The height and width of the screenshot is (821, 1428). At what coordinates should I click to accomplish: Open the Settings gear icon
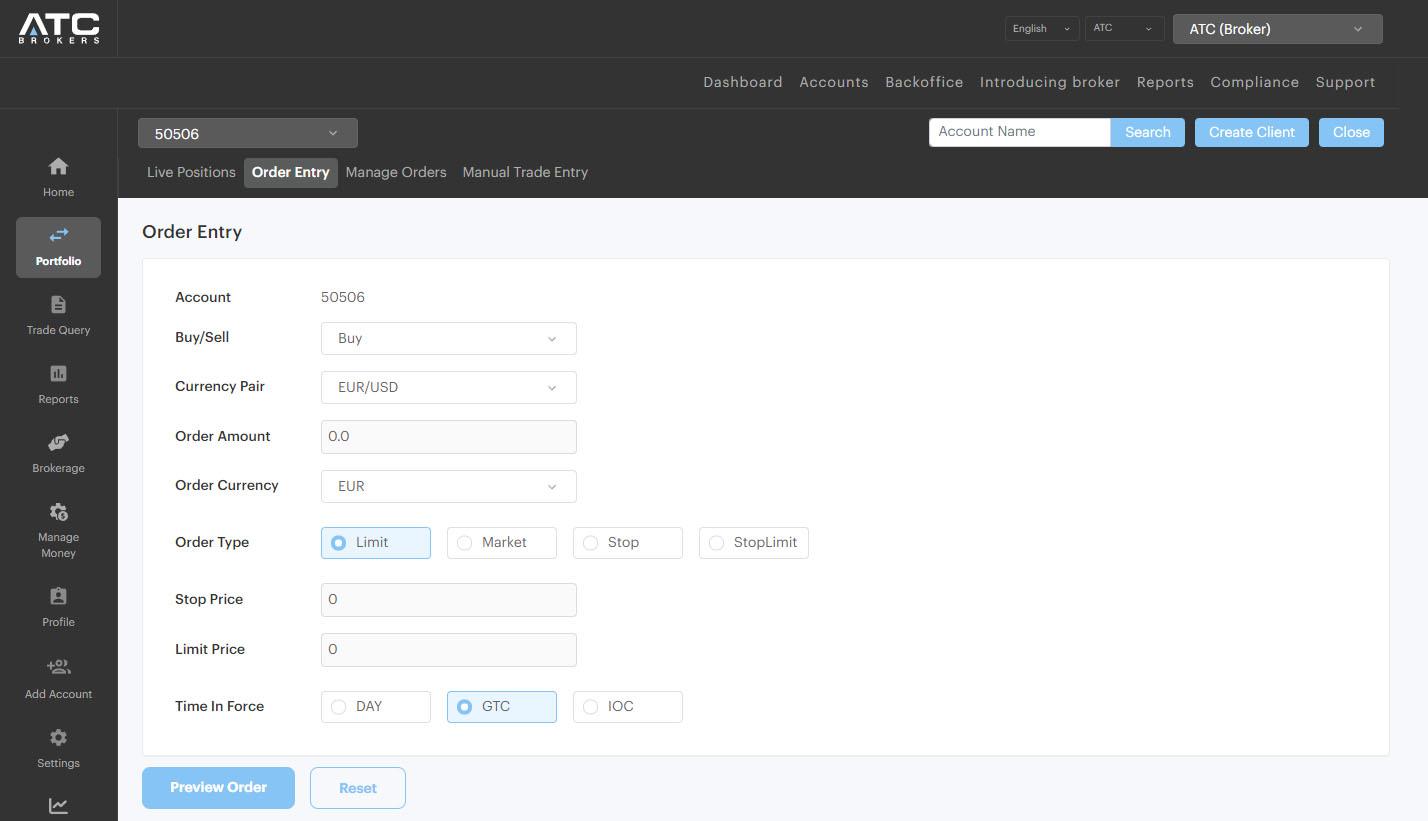point(58,738)
